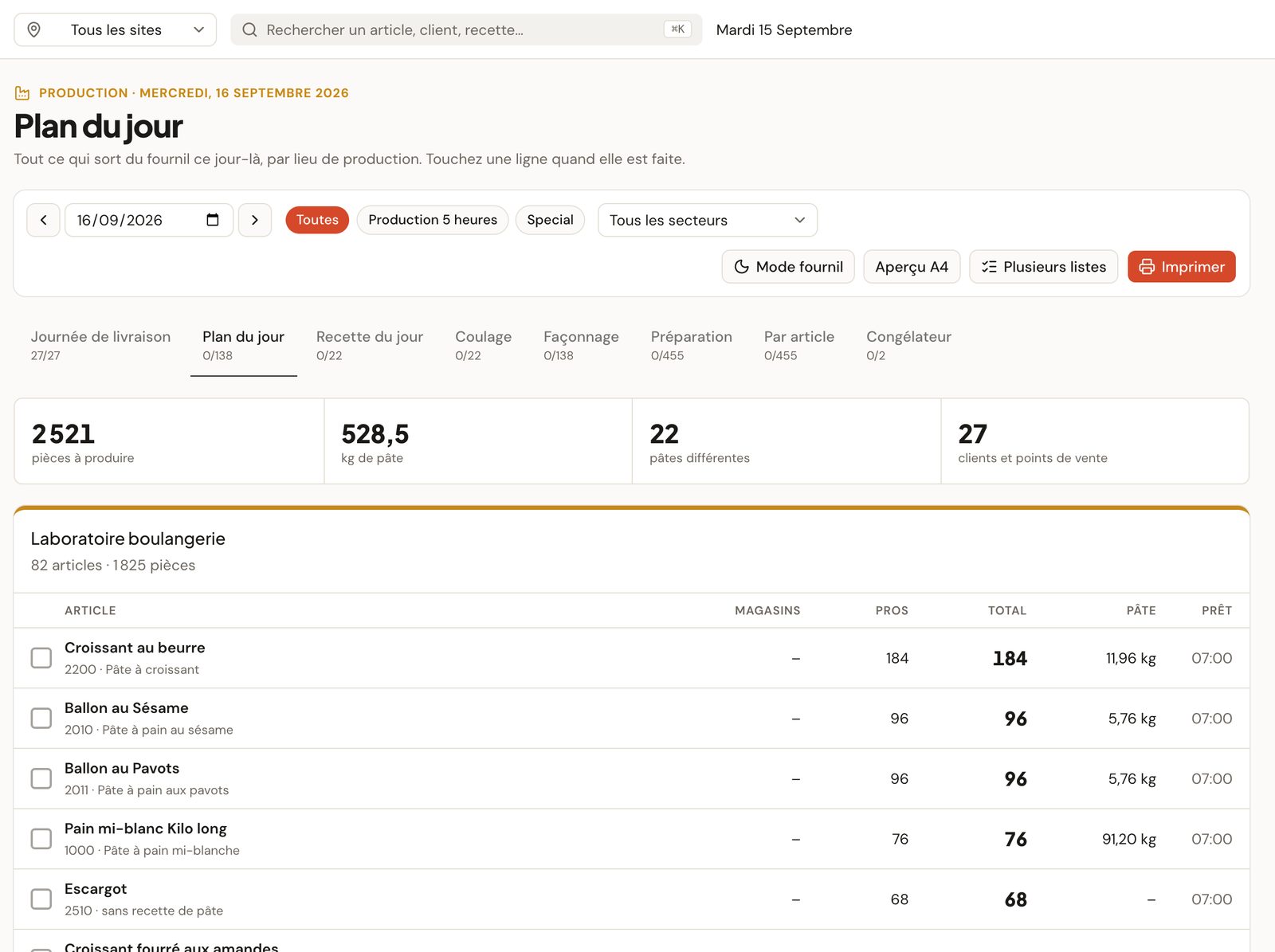Switch to the Par article tab
Image resolution: width=1275 pixels, height=952 pixels.
799,345
